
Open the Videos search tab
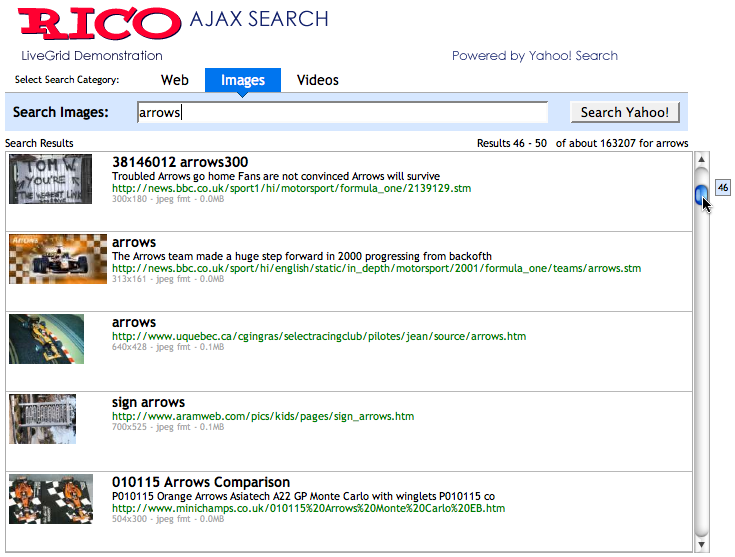pyautogui.click(x=317, y=80)
